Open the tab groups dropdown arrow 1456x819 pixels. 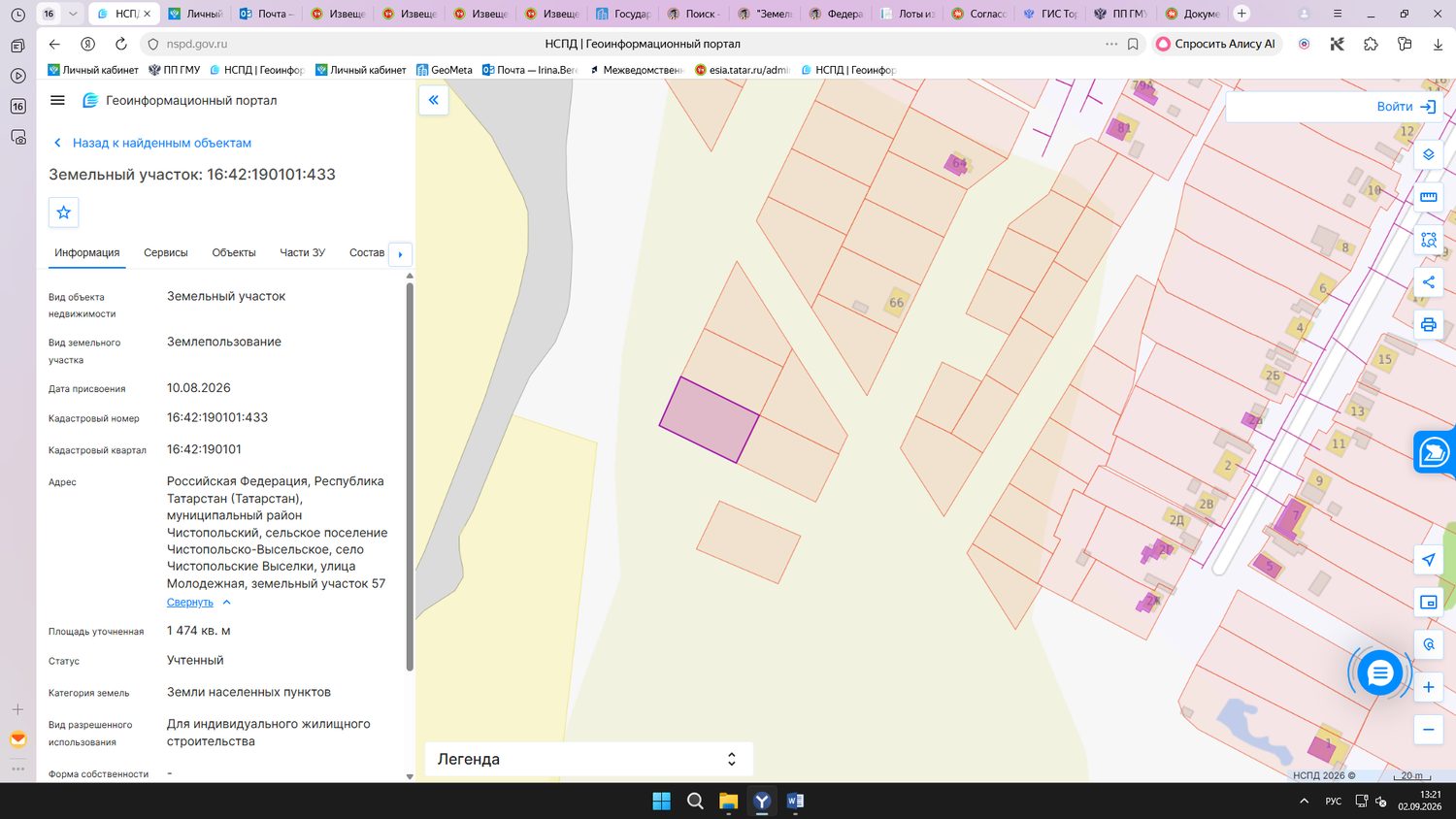73,14
